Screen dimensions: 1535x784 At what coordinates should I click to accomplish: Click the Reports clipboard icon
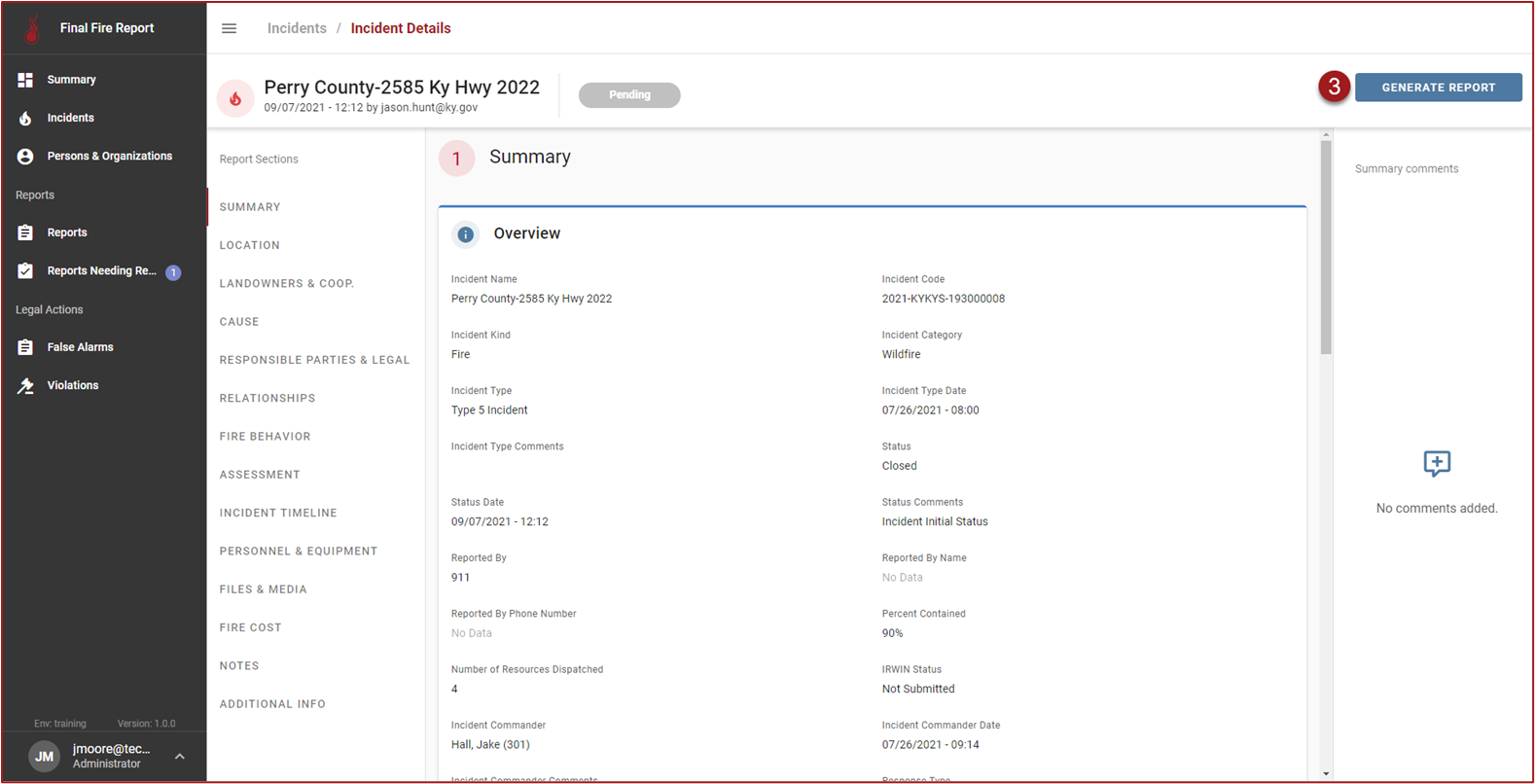(25, 232)
